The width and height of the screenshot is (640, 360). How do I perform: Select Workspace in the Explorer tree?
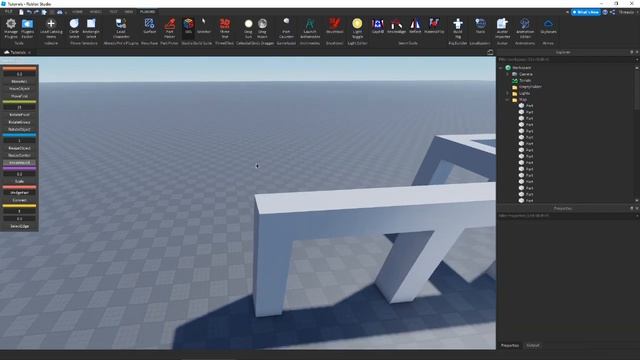(x=522, y=68)
